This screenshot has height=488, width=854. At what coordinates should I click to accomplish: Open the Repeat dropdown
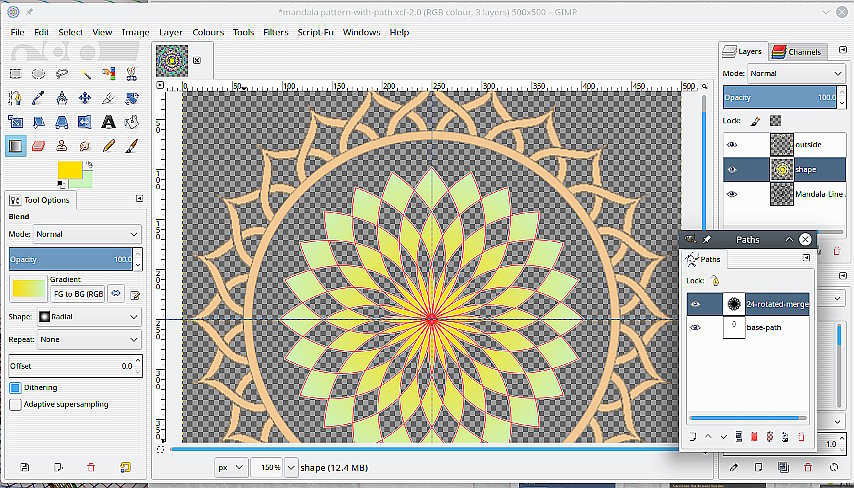(x=89, y=339)
